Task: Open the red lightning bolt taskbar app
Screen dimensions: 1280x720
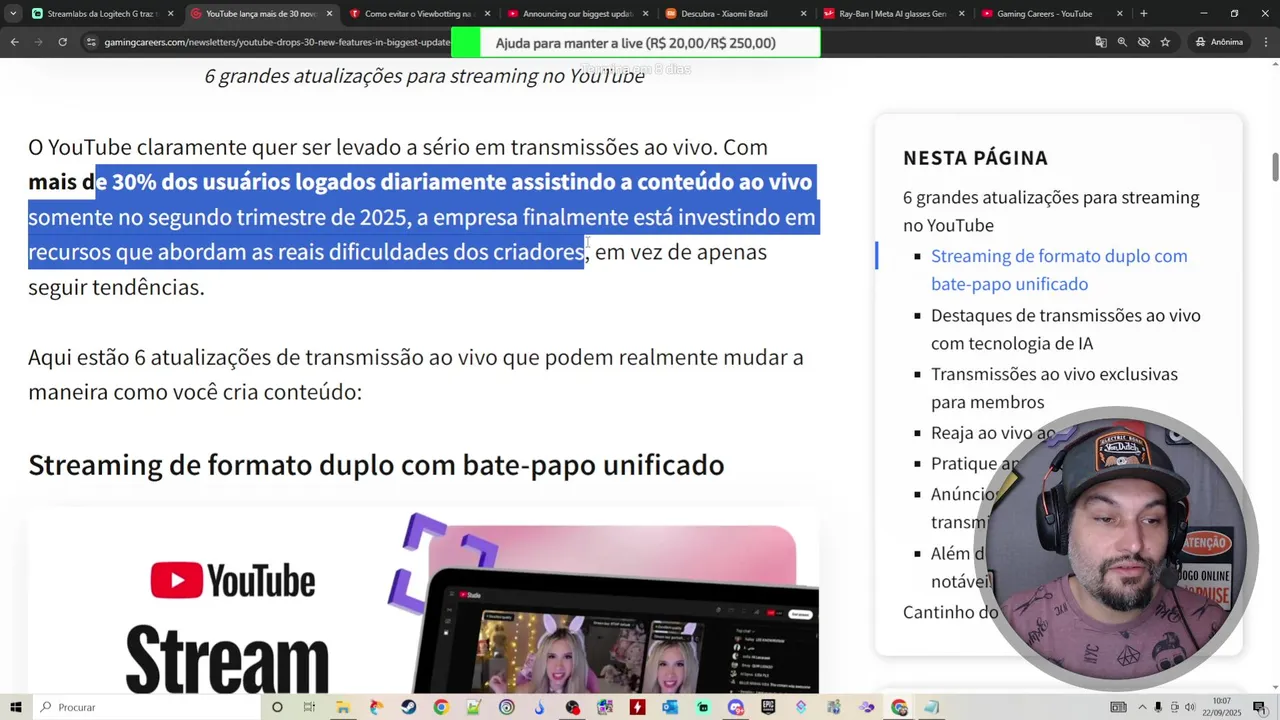Action: pyautogui.click(x=638, y=707)
